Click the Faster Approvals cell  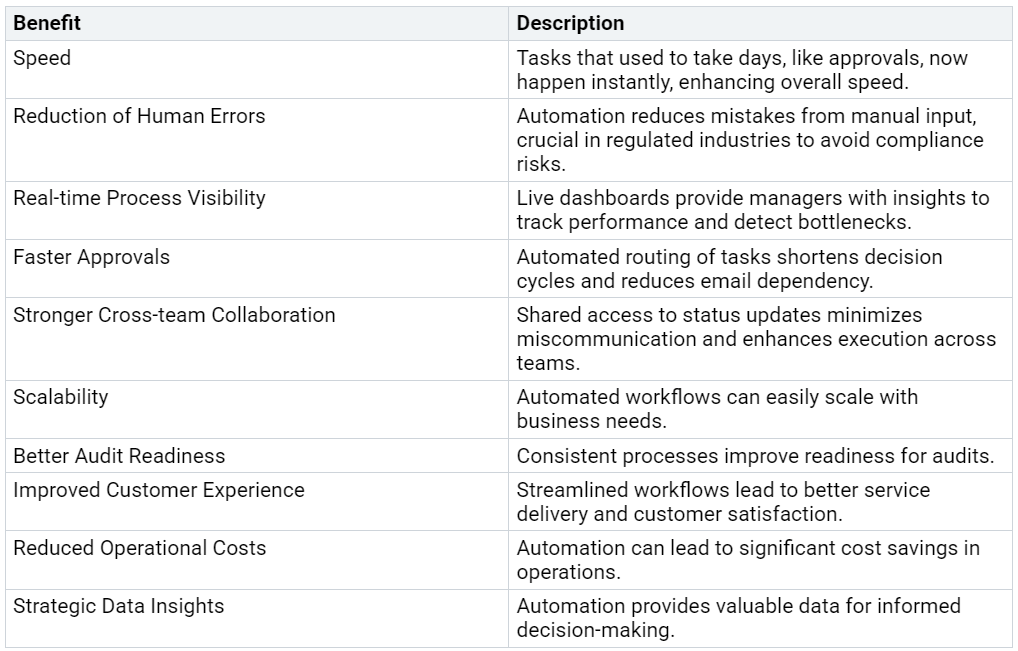tap(91, 257)
